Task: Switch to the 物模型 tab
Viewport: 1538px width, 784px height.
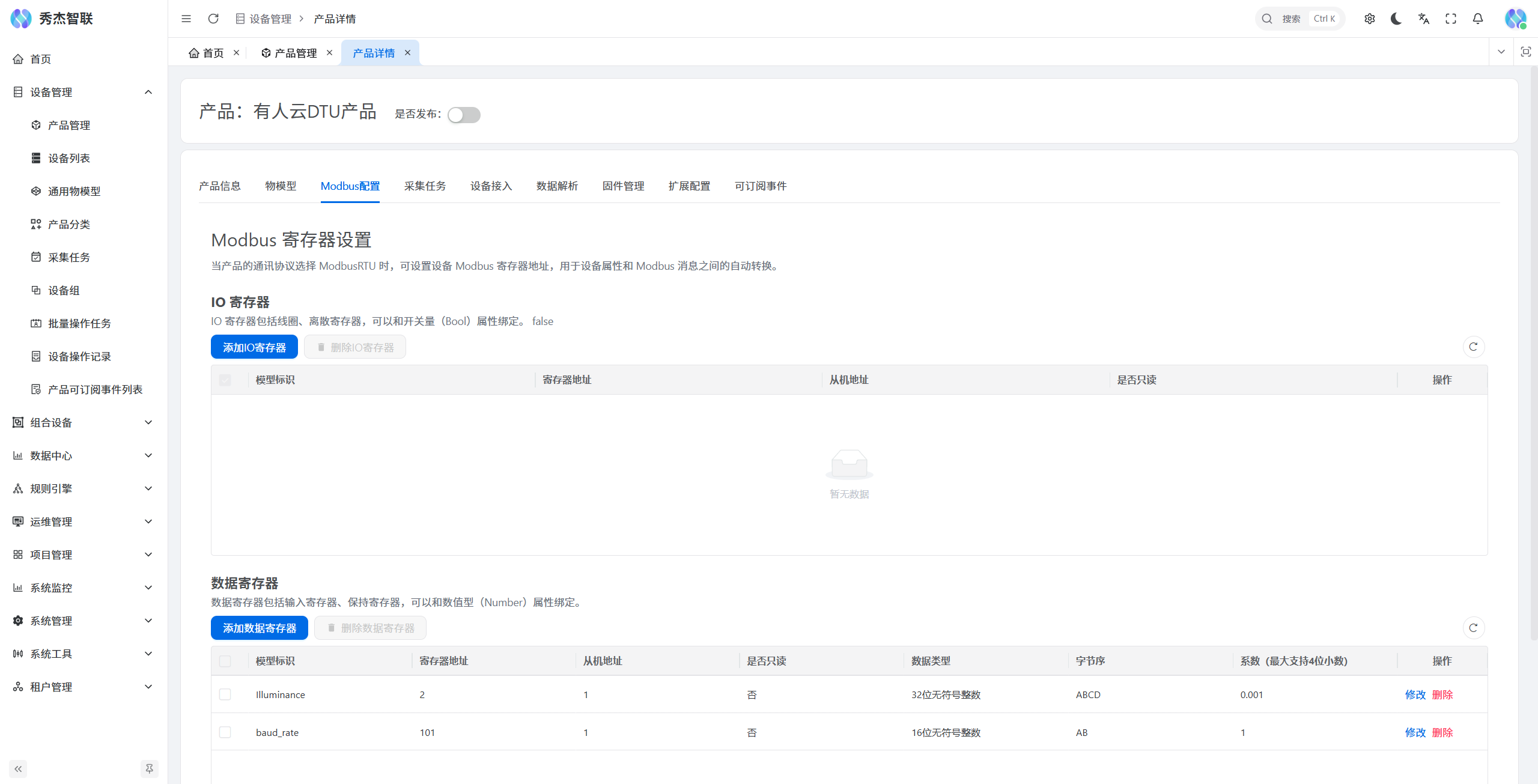Action: [281, 186]
